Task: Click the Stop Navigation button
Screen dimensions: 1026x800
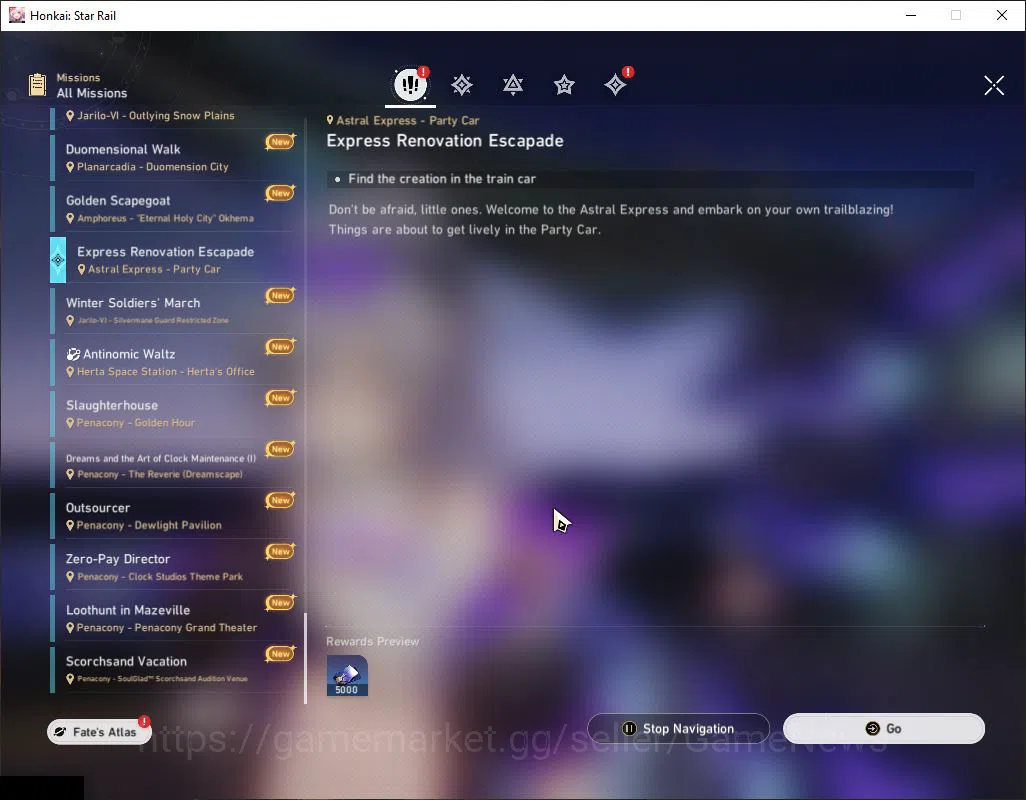Action: pyautogui.click(x=679, y=728)
